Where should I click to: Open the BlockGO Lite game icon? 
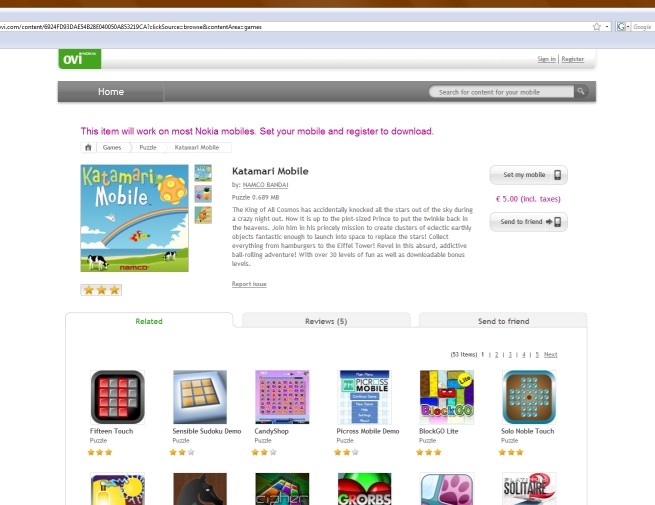pos(447,397)
